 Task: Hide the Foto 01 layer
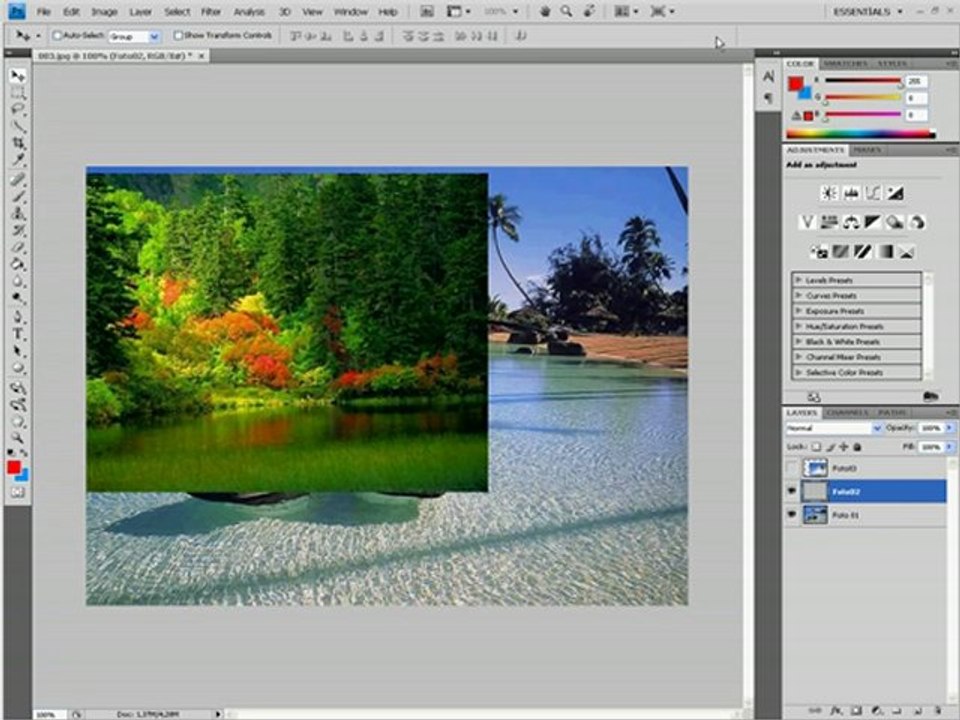pos(792,515)
